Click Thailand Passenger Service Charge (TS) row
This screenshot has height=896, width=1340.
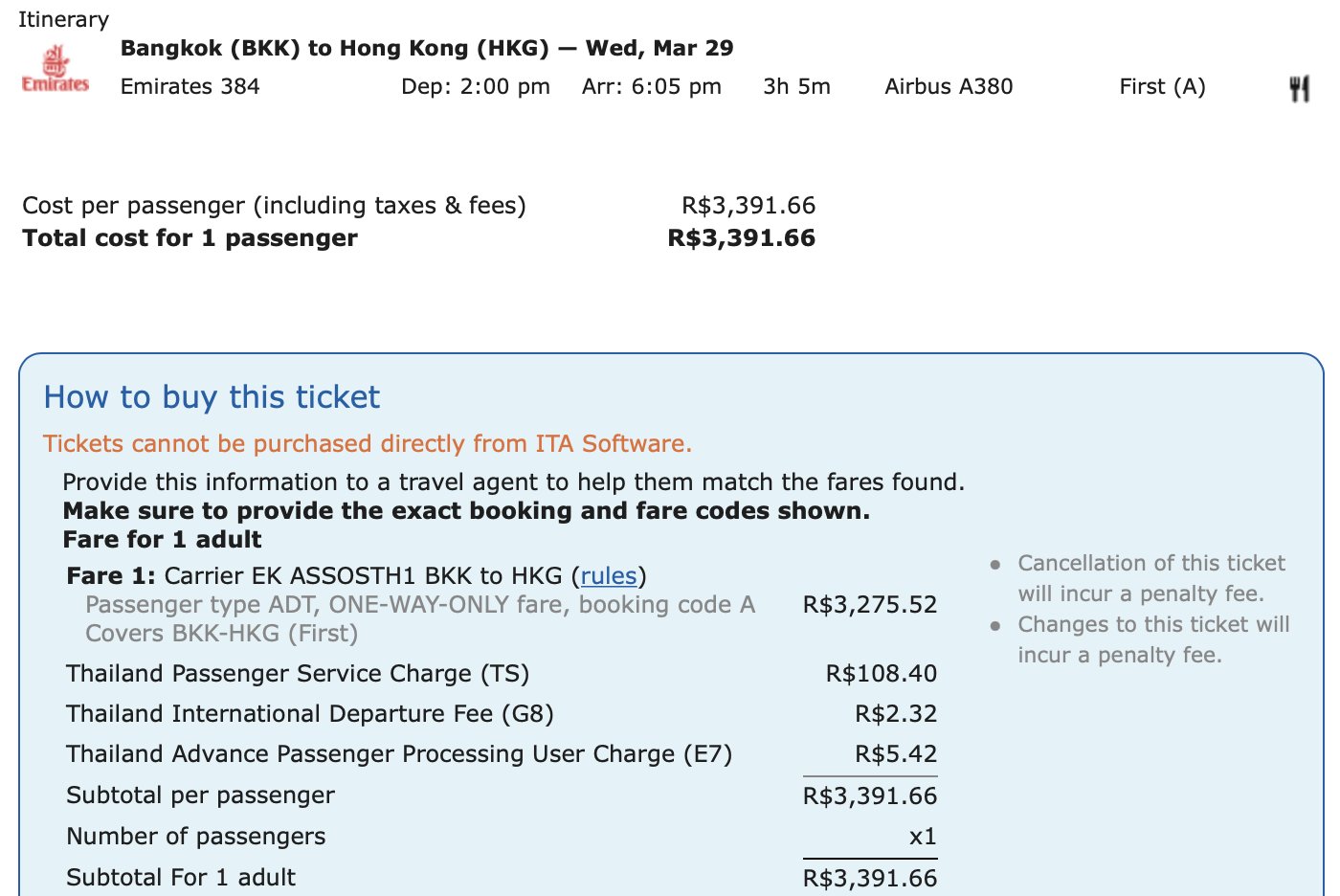point(502,673)
